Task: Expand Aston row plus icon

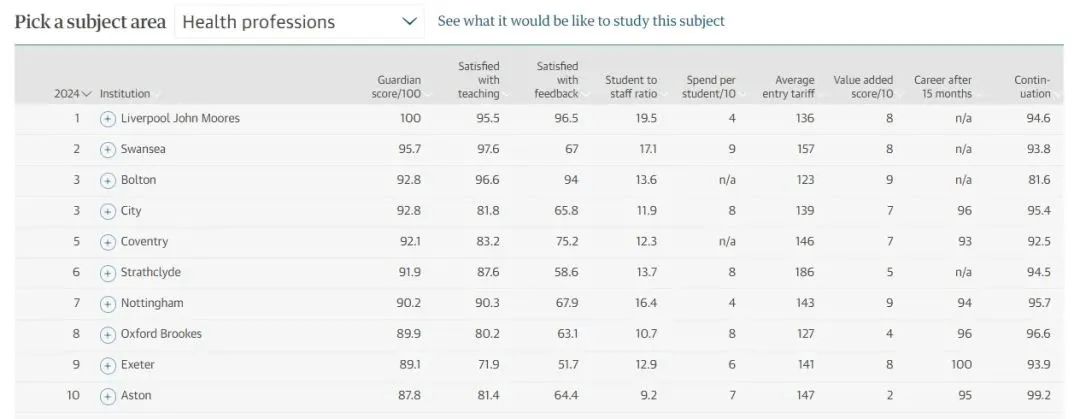Action: [x=107, y=396]
